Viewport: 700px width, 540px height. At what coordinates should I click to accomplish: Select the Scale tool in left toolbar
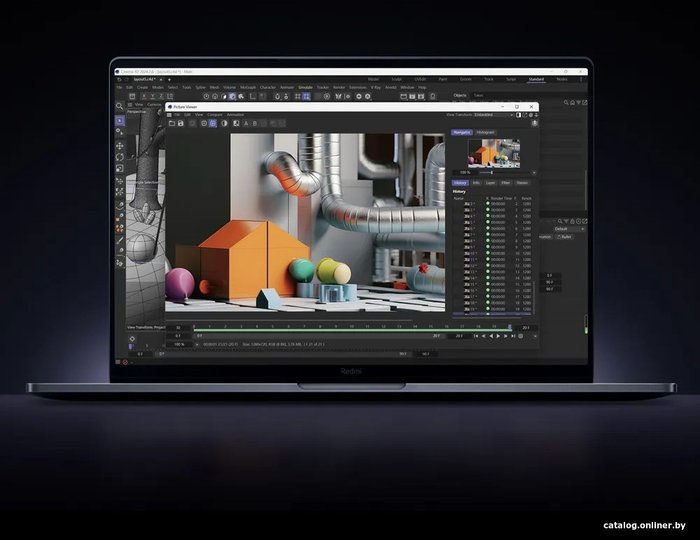pos(120,168)
